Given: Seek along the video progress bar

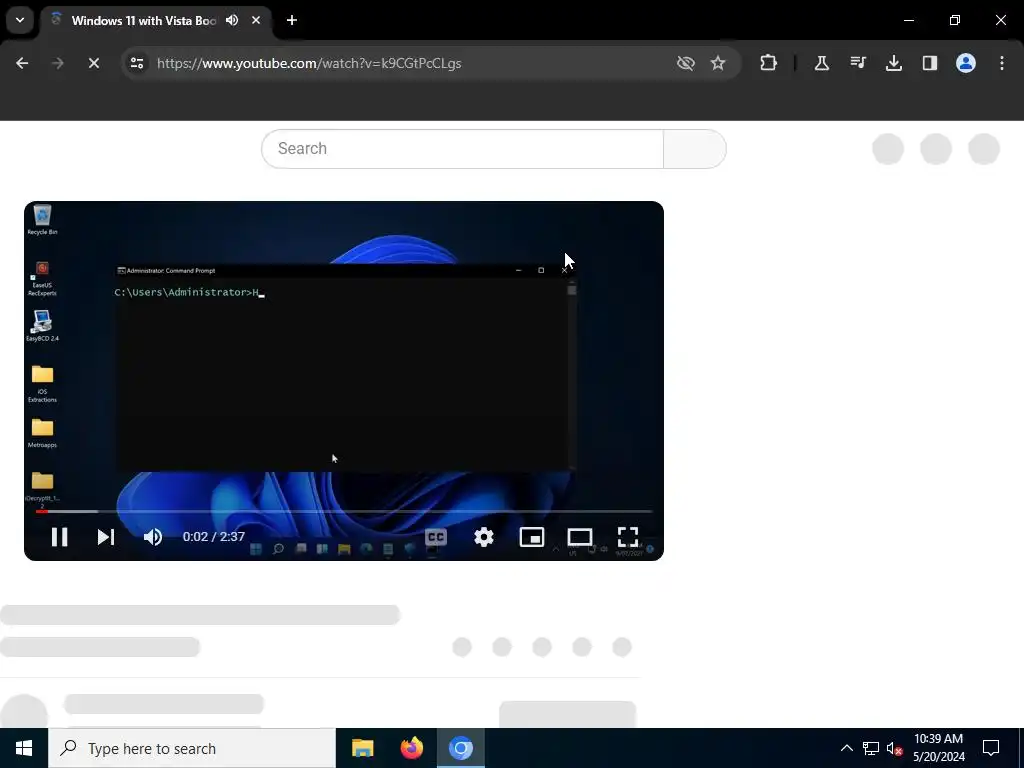Looking at the screenshot, I should pyautogui.click(x=344, y=511).
